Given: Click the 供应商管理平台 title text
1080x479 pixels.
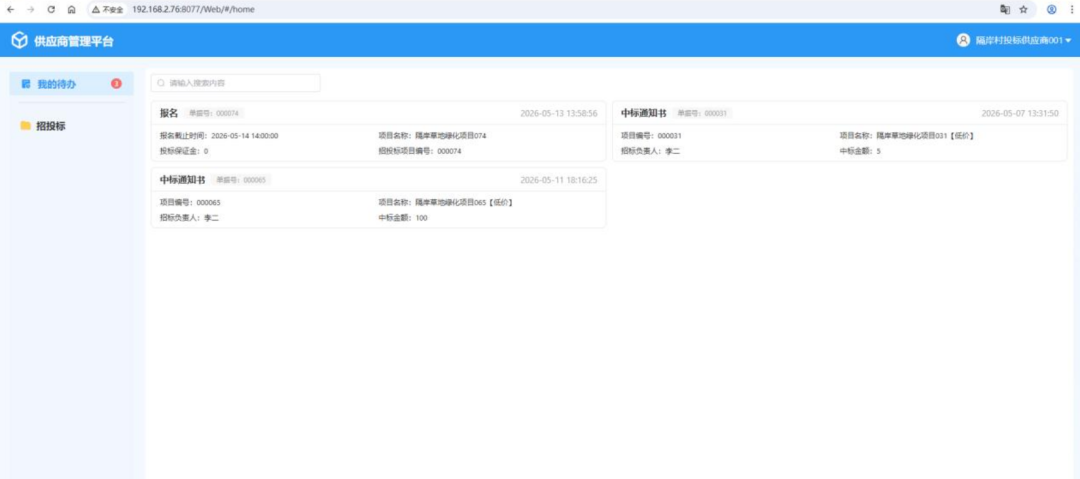Looking at the screenshot, I should pyautogui.click(x=74, y=41).
